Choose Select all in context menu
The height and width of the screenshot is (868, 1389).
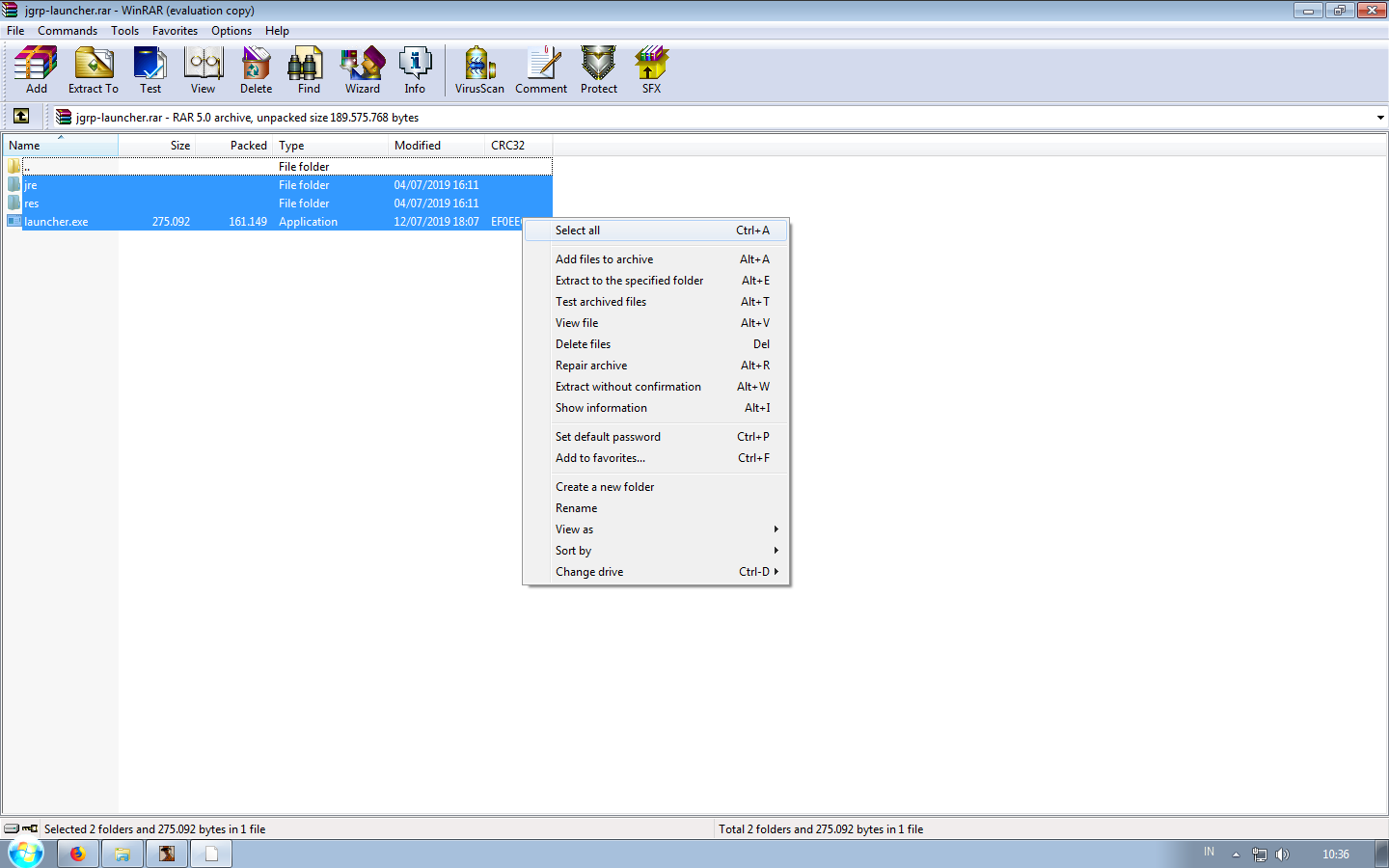pyautogui.click(x=656, y=230)
